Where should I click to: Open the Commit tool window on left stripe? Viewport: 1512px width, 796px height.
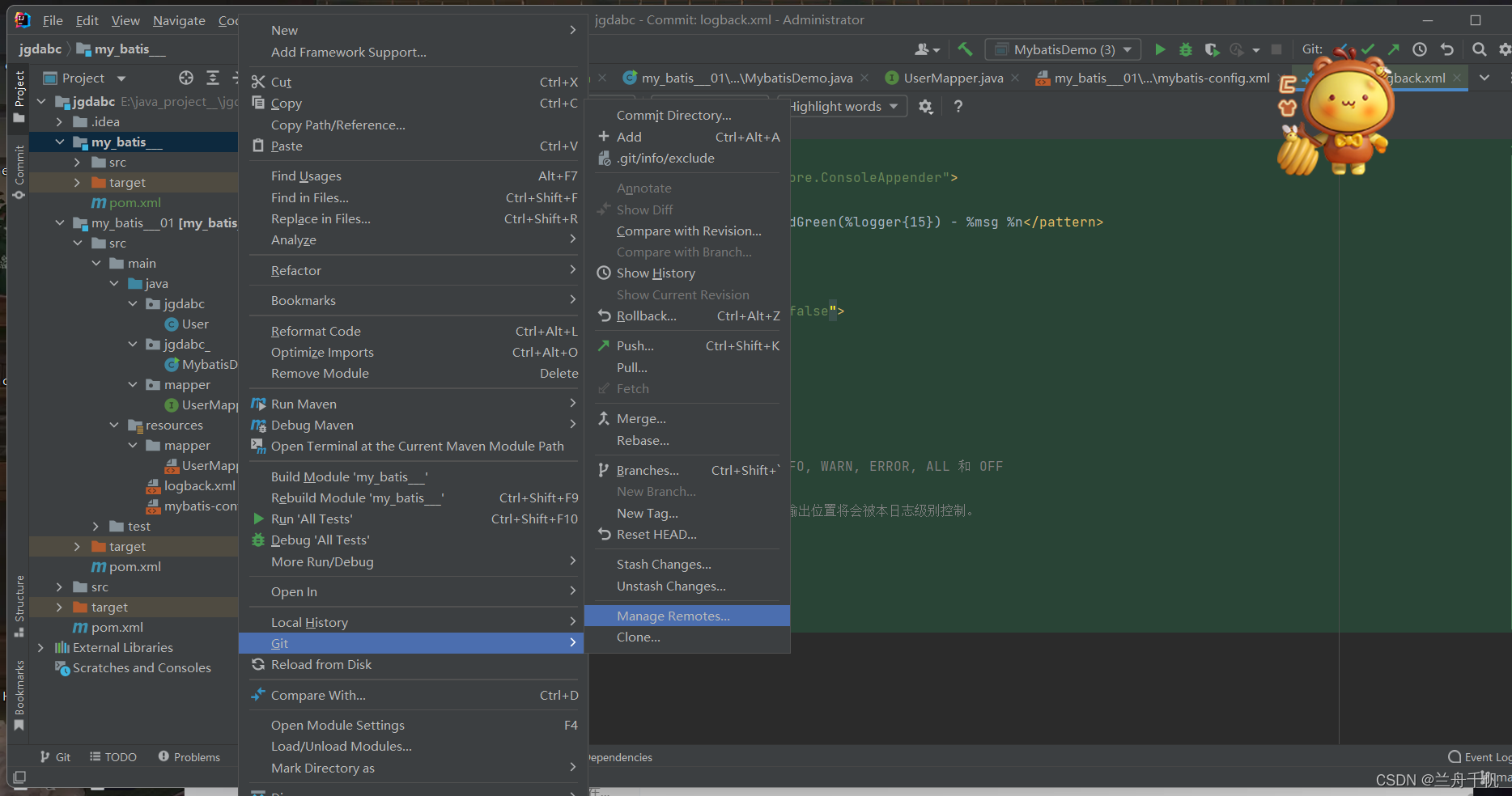point(19,171)
